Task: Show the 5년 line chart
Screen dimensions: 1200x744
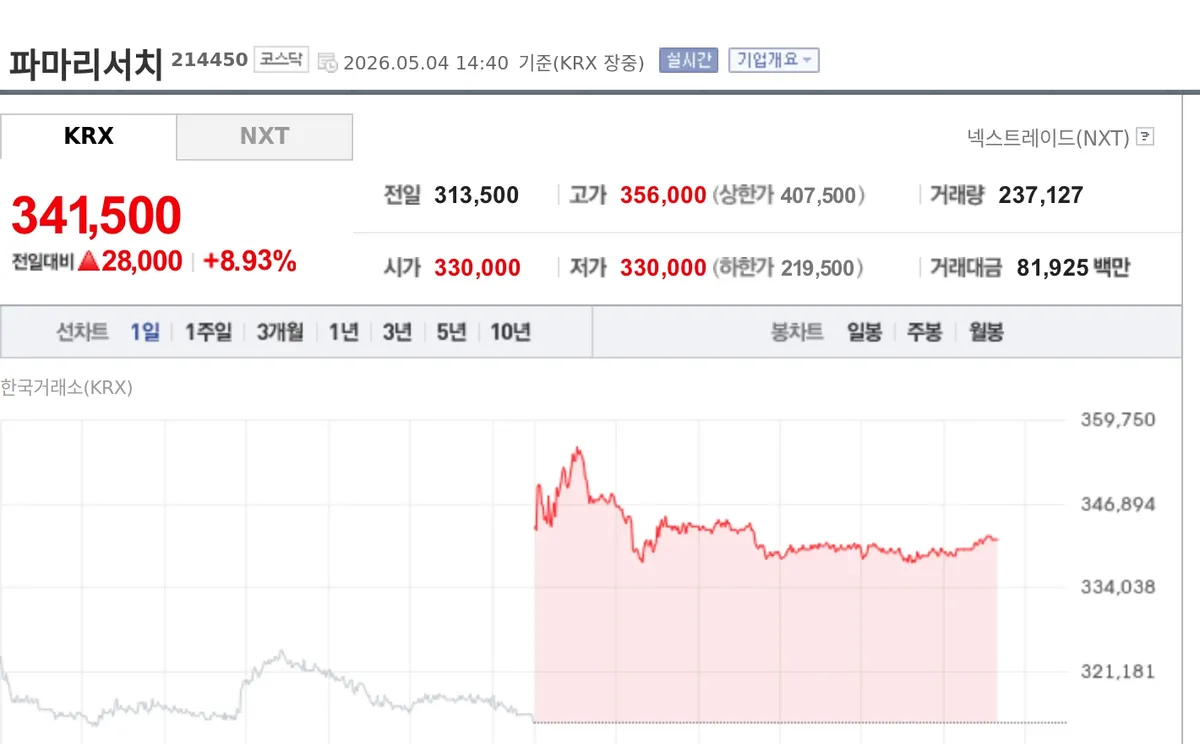Action: [x=451, y=332]
